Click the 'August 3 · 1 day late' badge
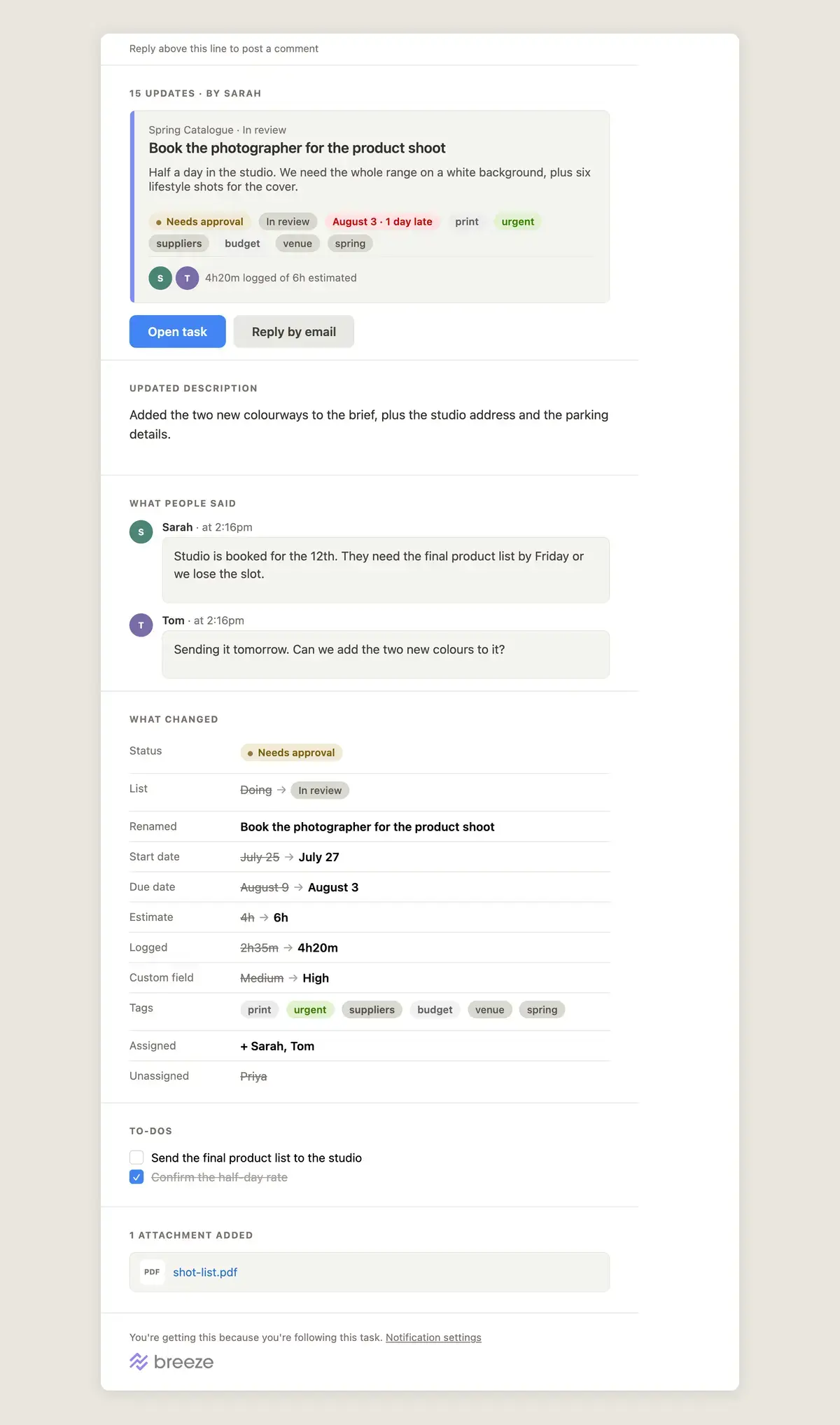 tap(382, 221)
